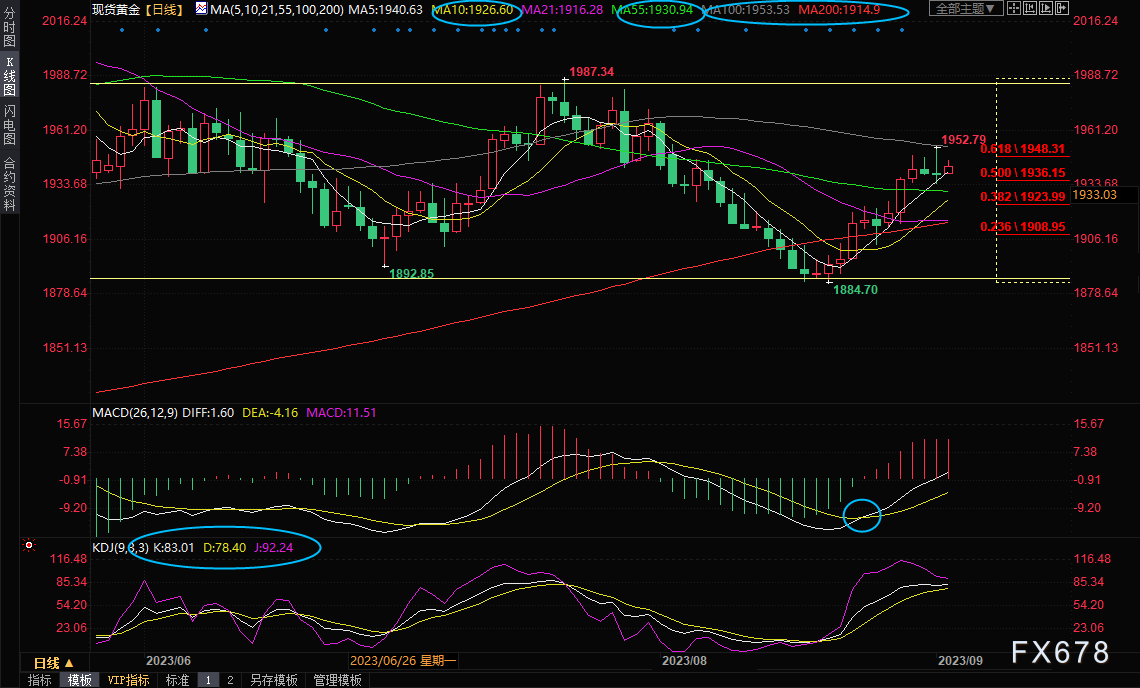Toggle template number 2
The width and height of the screenshot is (1140, 688).
point(230,680)
